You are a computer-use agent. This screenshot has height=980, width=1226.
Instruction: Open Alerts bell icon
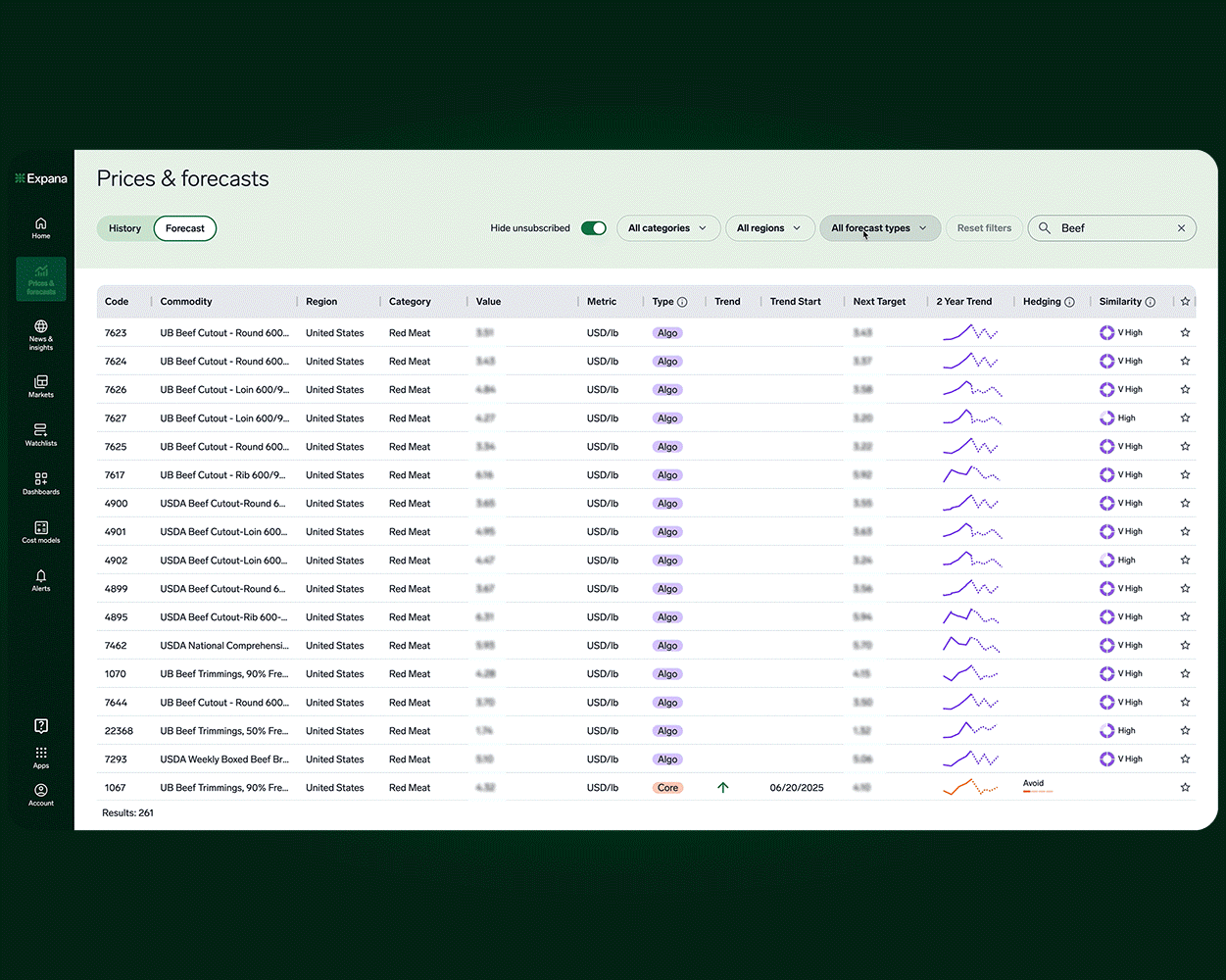point(40,580)
